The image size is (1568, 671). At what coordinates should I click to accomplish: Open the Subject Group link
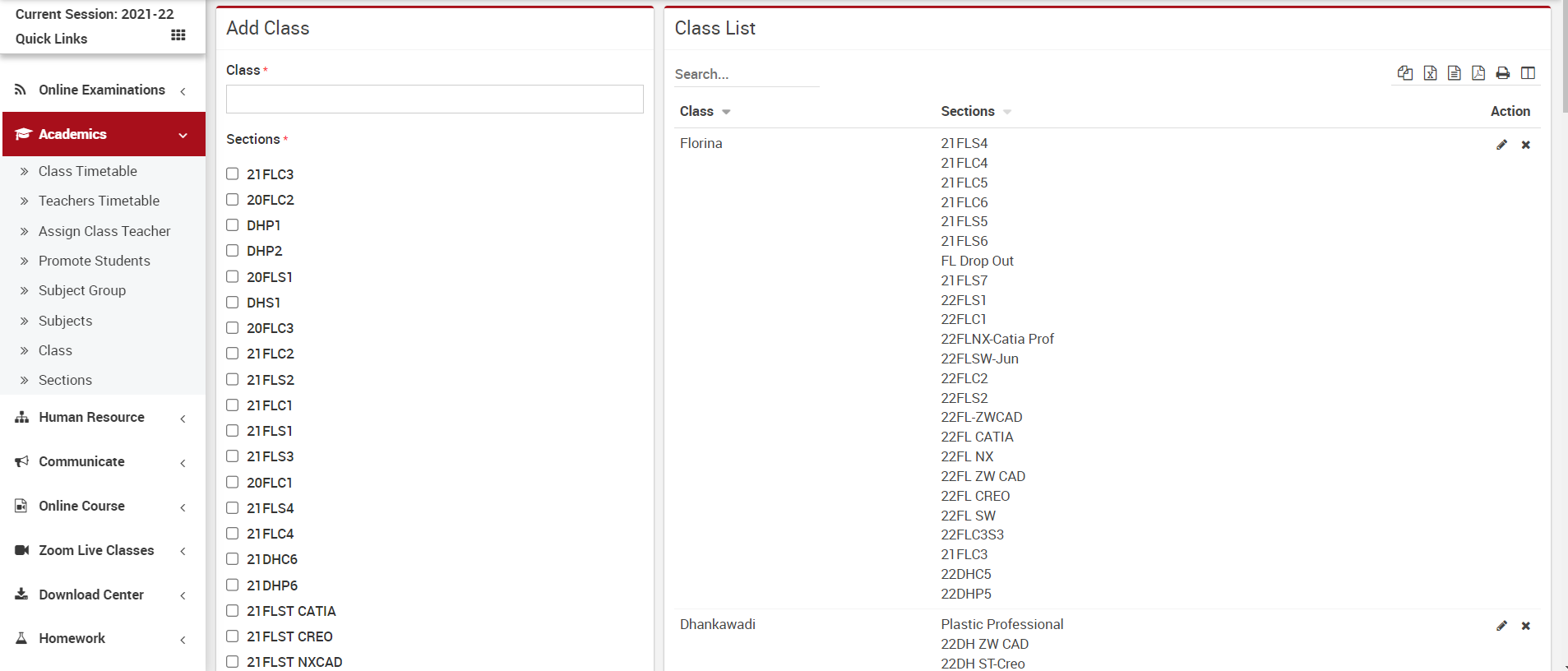(x=82, y=290)
